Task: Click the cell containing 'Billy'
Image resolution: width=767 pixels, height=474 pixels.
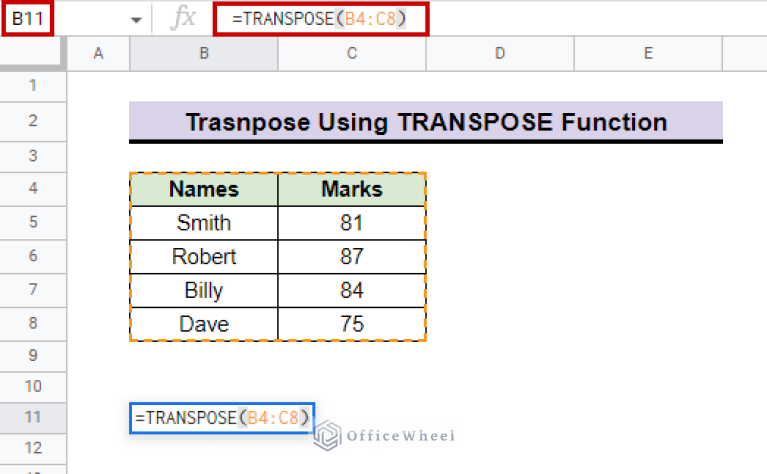Action: click(204, 291)
